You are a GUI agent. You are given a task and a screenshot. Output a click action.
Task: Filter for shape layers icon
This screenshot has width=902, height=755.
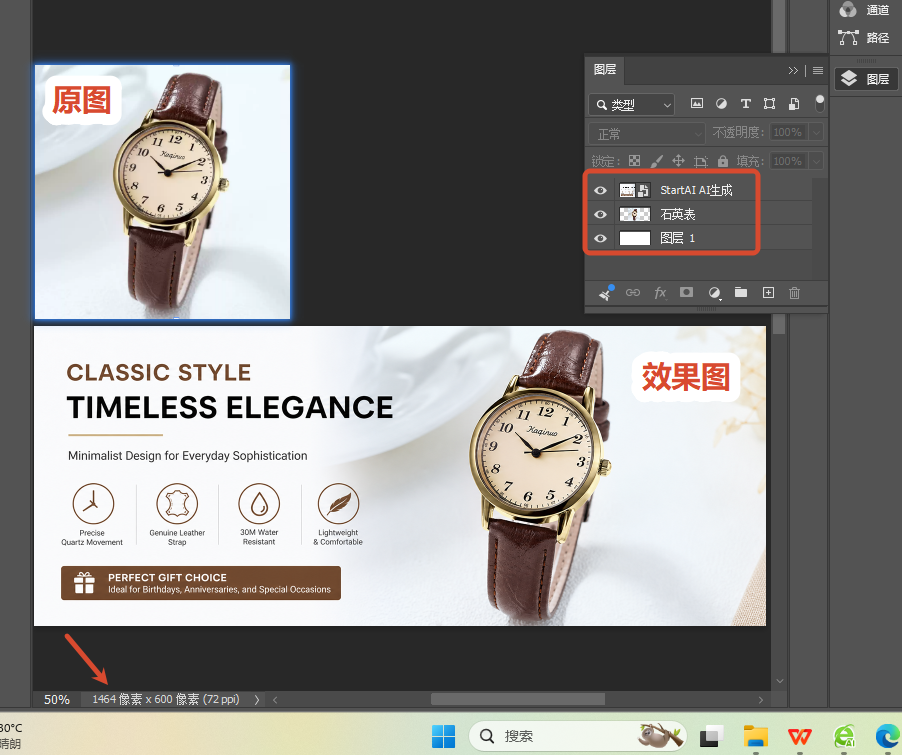point(769,104)
